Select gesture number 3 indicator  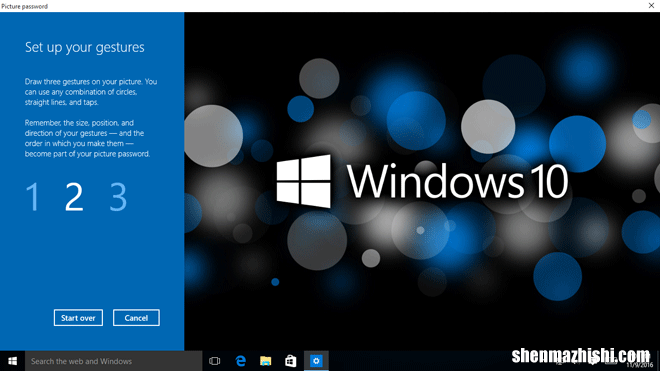click(118, 196)
